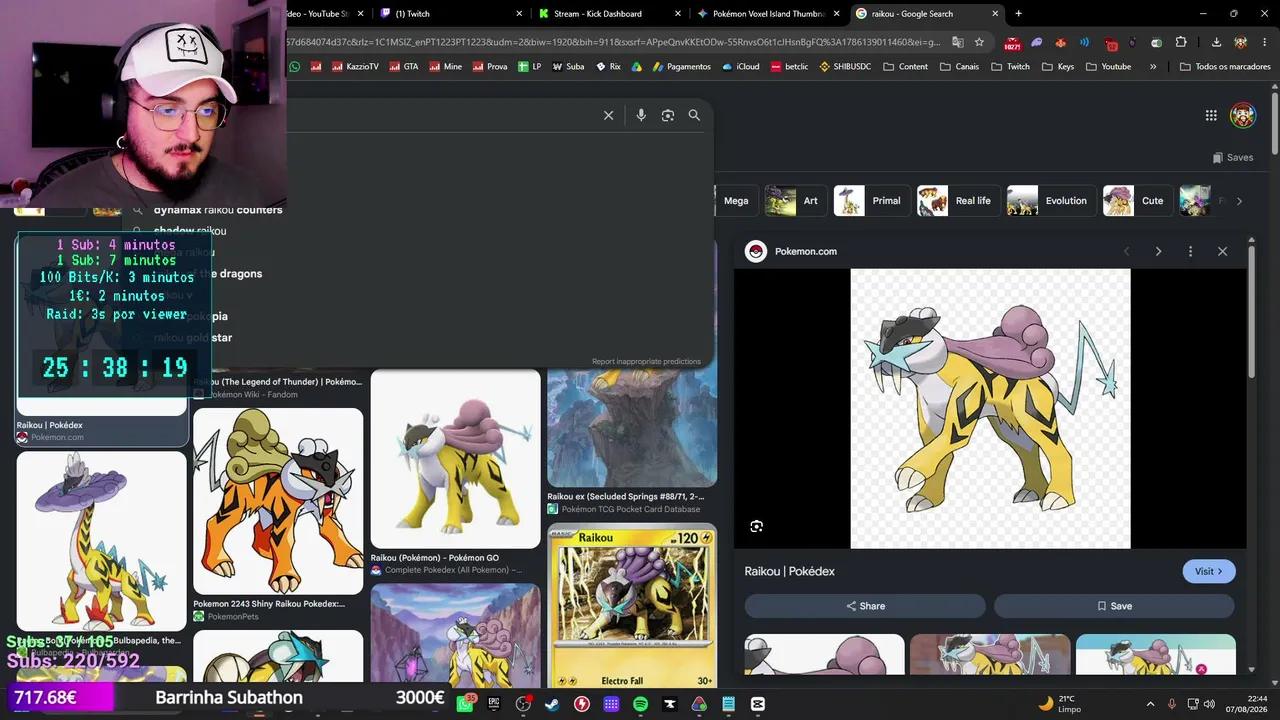Open the Chrome extensions puzzle menu
Screen dimensions: 1280x720
point(1181,42)
